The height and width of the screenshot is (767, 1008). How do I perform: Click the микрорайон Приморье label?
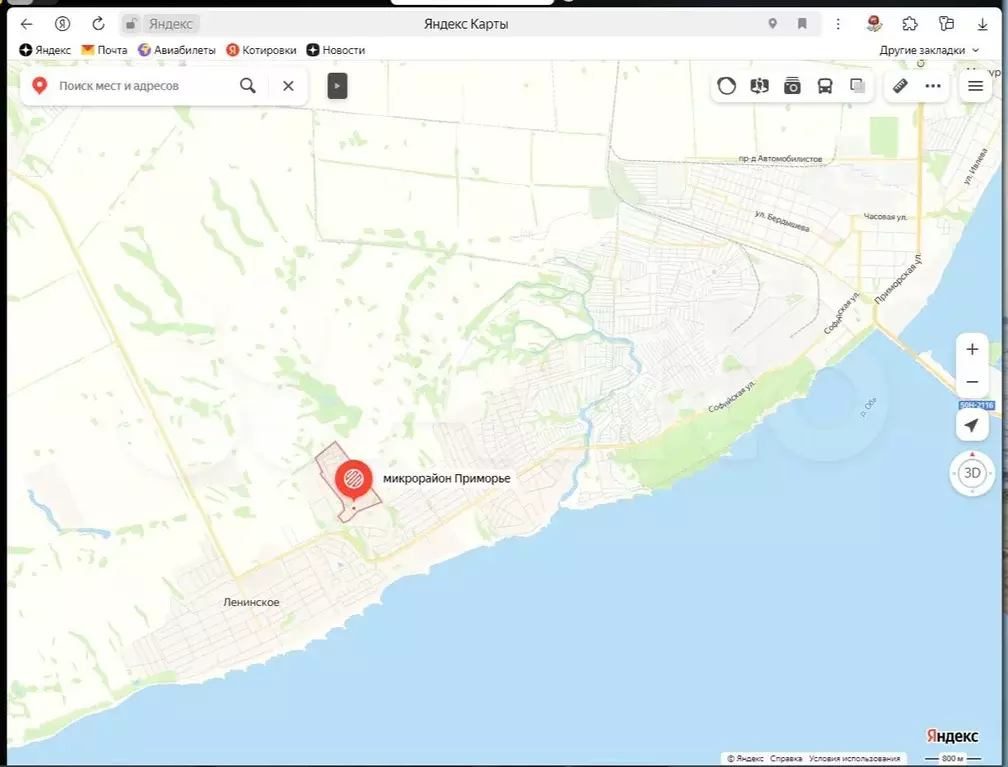click(447, 478)
